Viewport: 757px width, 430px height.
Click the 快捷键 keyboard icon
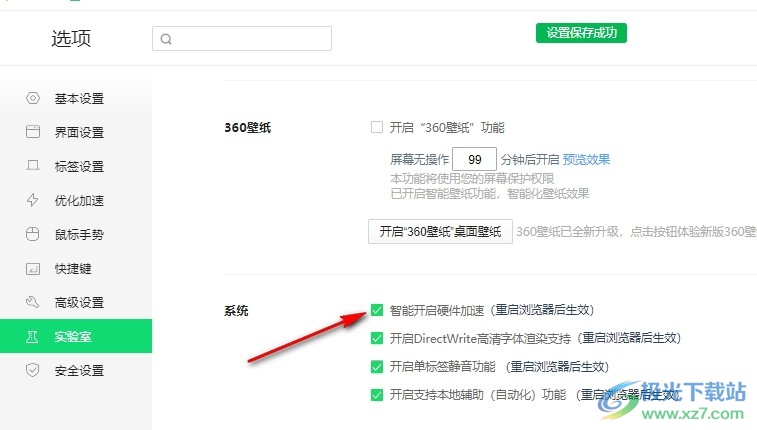33,268
